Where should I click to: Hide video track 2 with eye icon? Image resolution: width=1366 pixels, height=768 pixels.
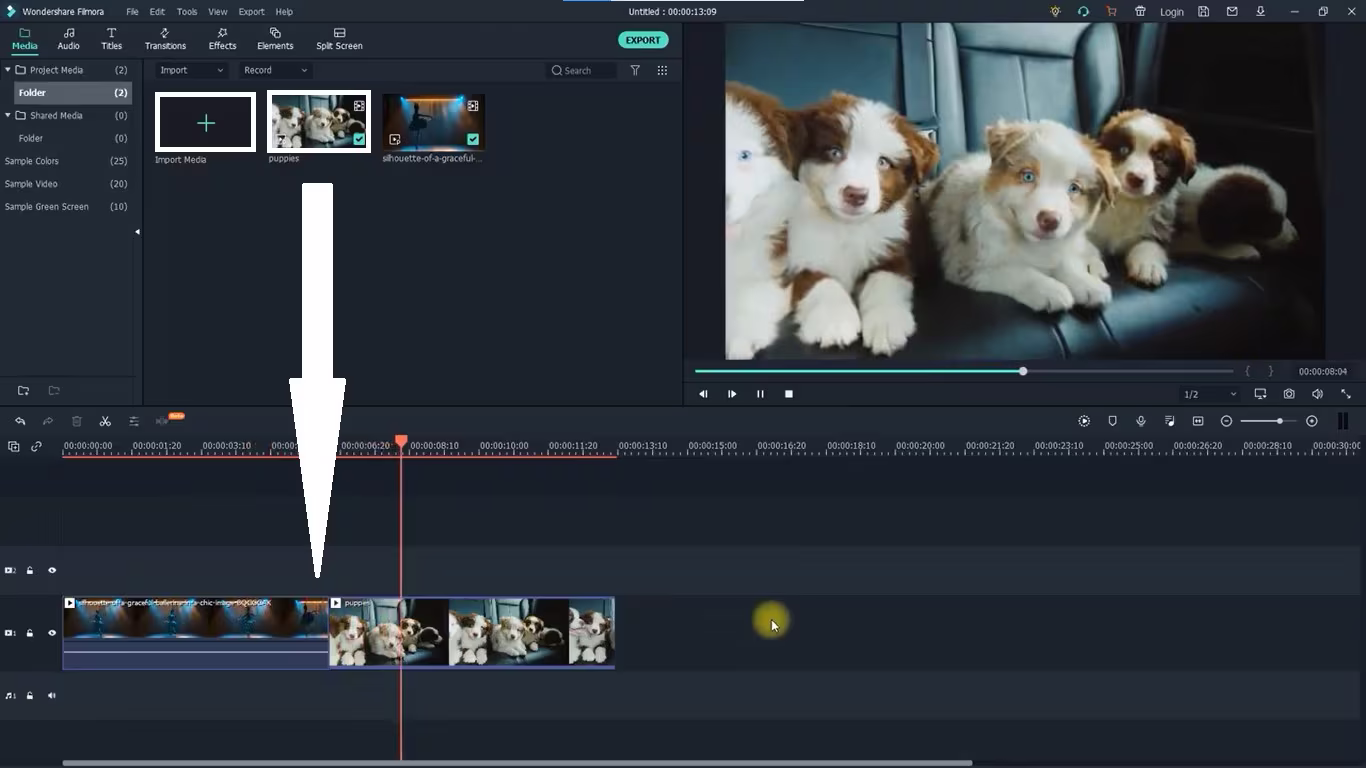[x=52, y=571]
